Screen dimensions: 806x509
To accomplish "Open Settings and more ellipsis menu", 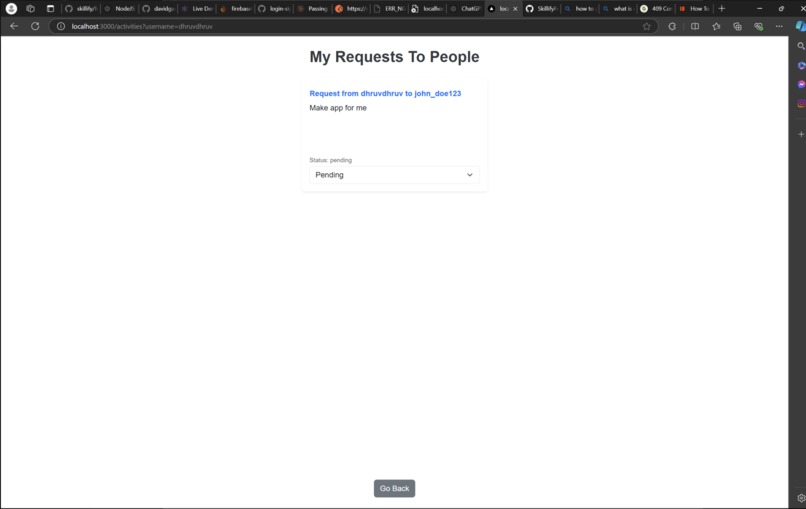I will pyautogui.click(x=779, y=26).
